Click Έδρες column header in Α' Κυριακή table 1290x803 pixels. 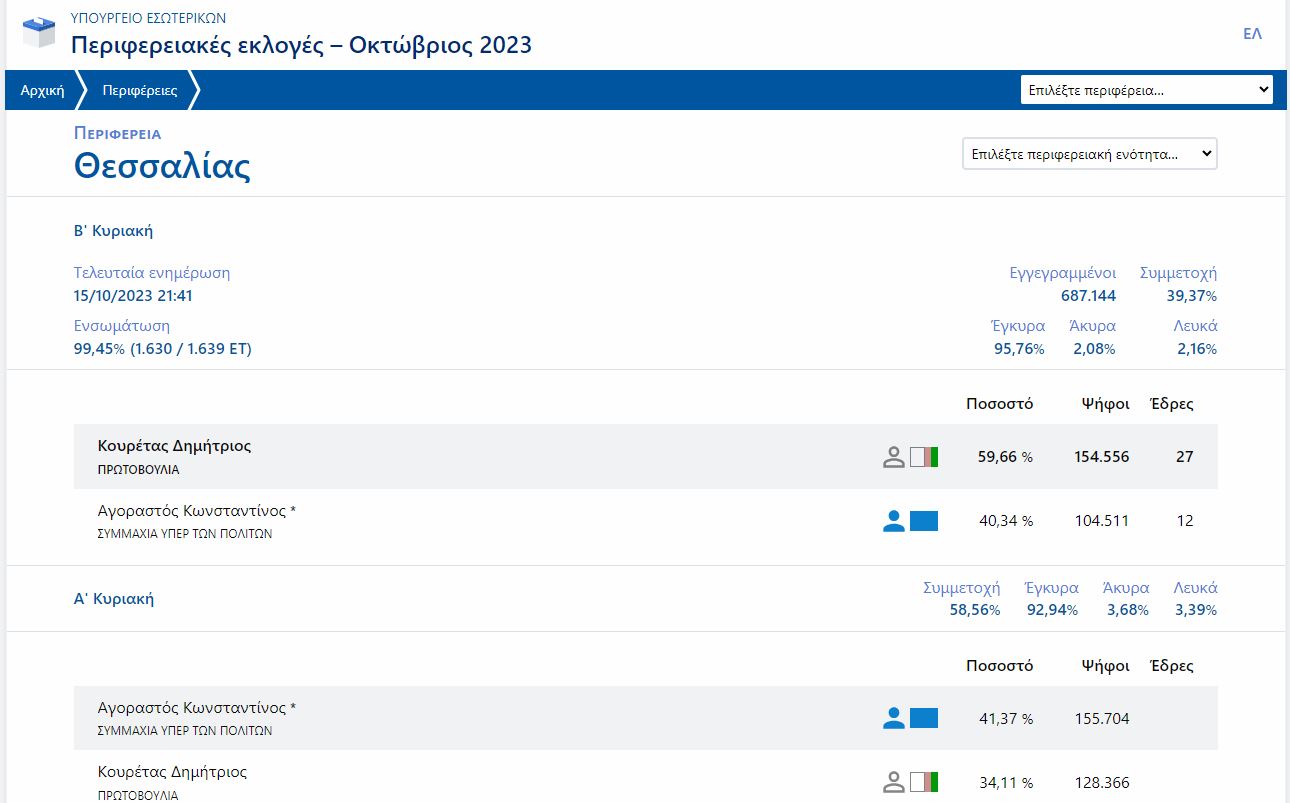1172,665
